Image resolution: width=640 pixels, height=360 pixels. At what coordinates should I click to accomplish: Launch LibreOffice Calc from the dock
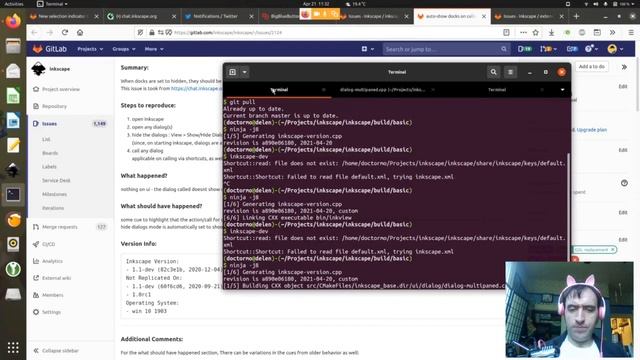(13, 96)
